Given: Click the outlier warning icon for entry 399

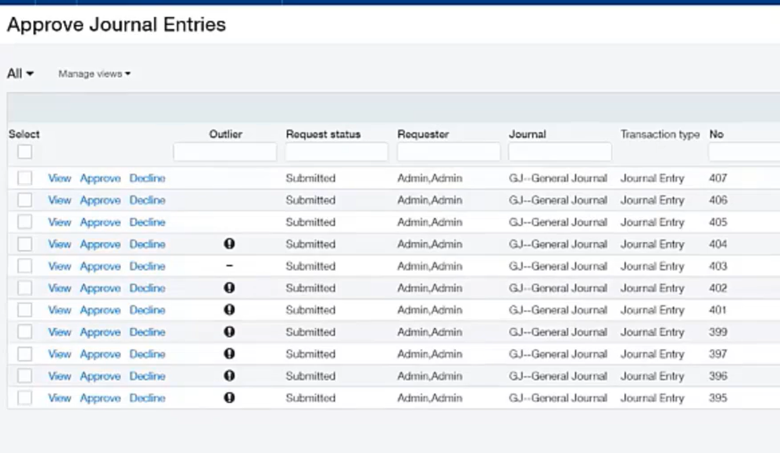Looking at the screenshot, I should pos(229,332).
